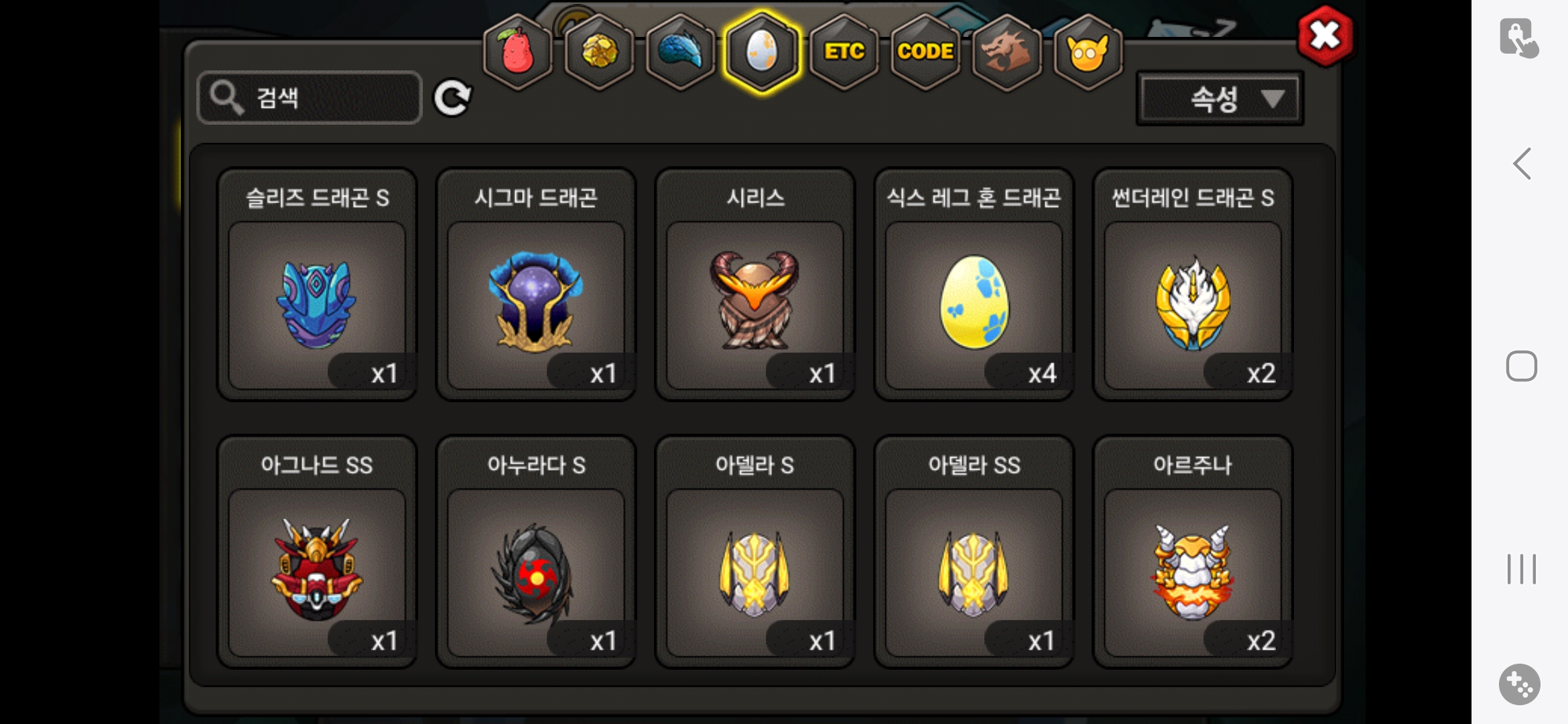Switch to the ETC tab

(x=844, y=52)
